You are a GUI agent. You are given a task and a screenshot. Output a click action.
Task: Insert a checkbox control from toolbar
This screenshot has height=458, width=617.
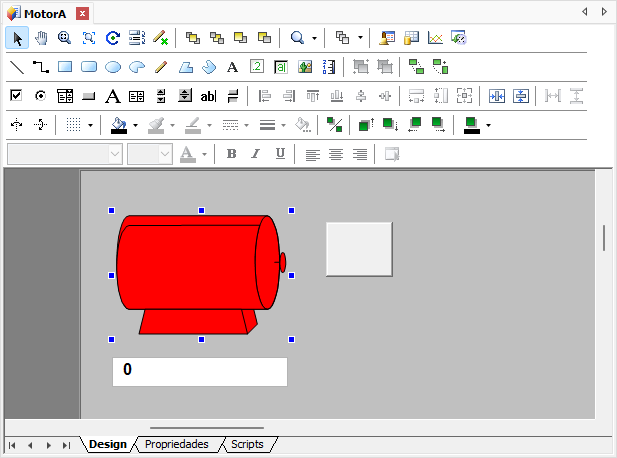(x=17, y=96)
